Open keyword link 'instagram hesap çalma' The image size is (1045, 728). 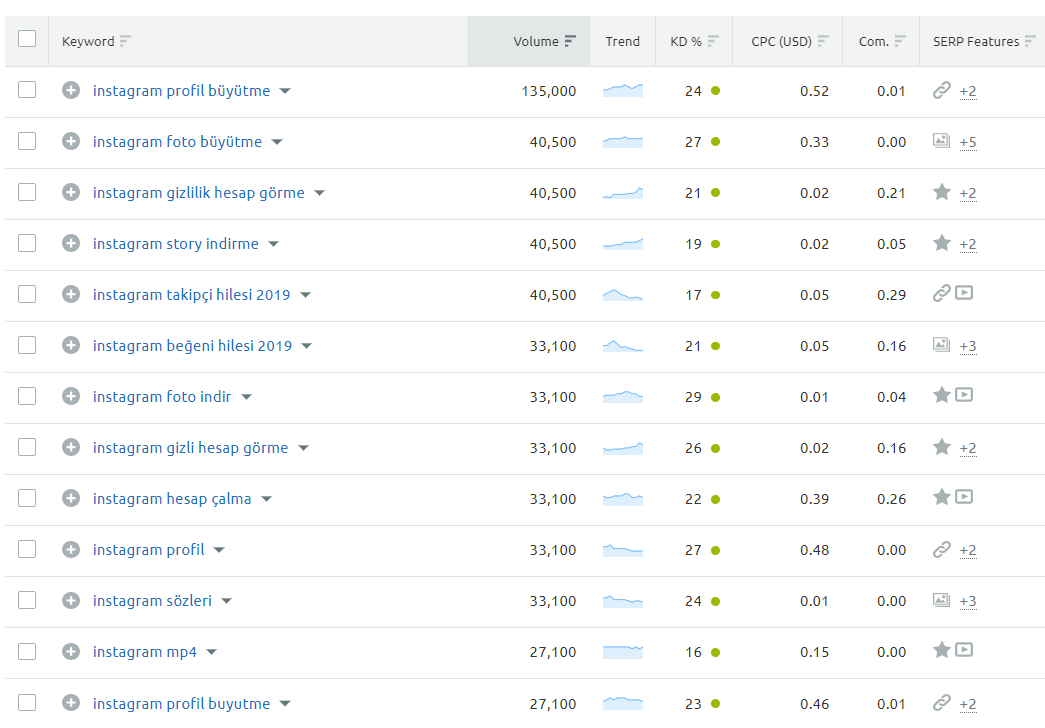click(x=172, y=499)
